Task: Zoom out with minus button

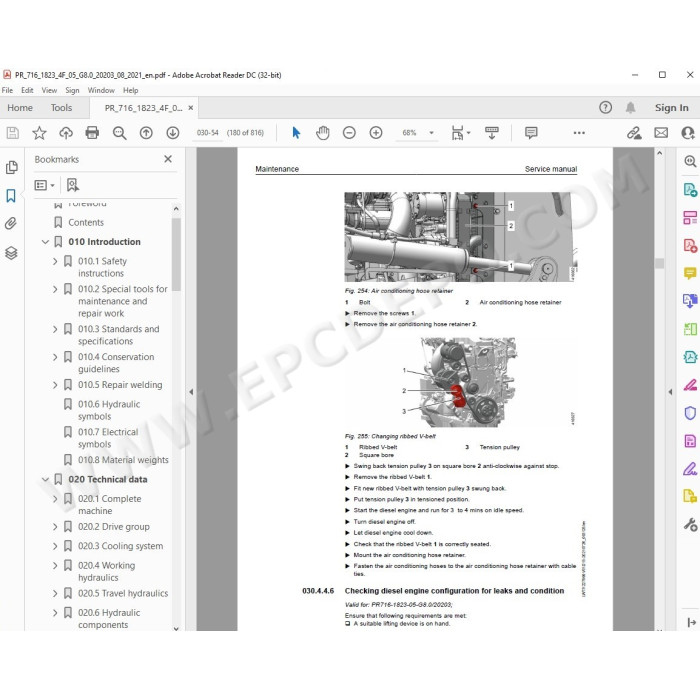Action: [349, 133]
